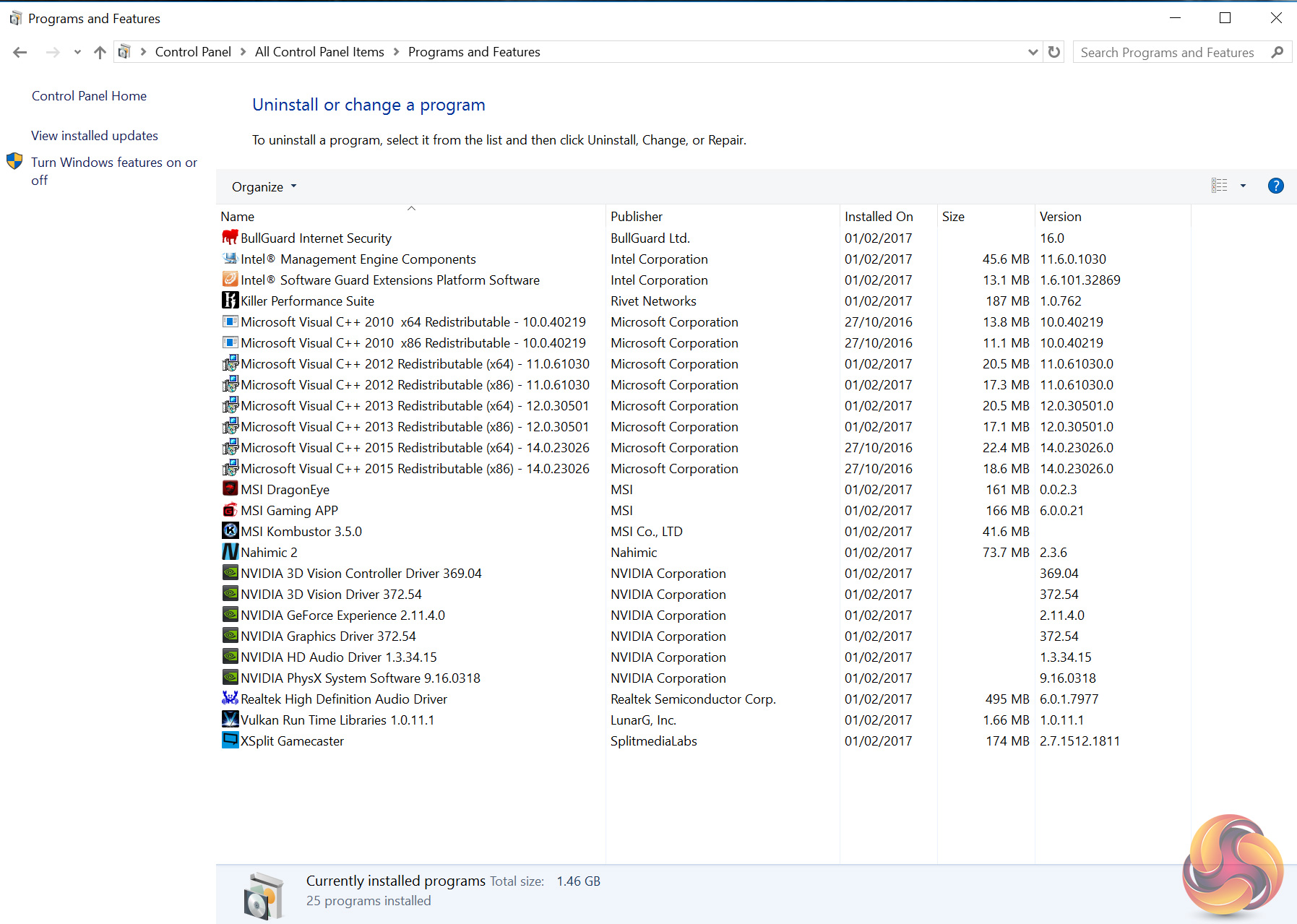
Task: Open the view options dropdown arrow
Action: (1243, 186)
